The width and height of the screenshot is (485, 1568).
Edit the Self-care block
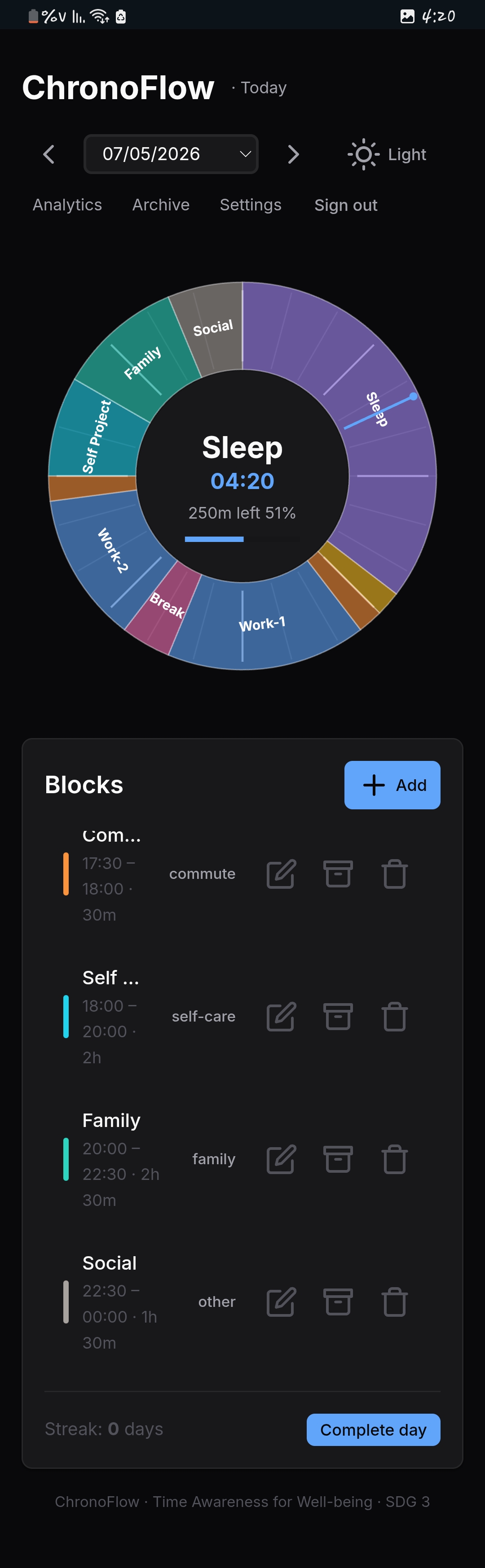tap(281, 1017)
